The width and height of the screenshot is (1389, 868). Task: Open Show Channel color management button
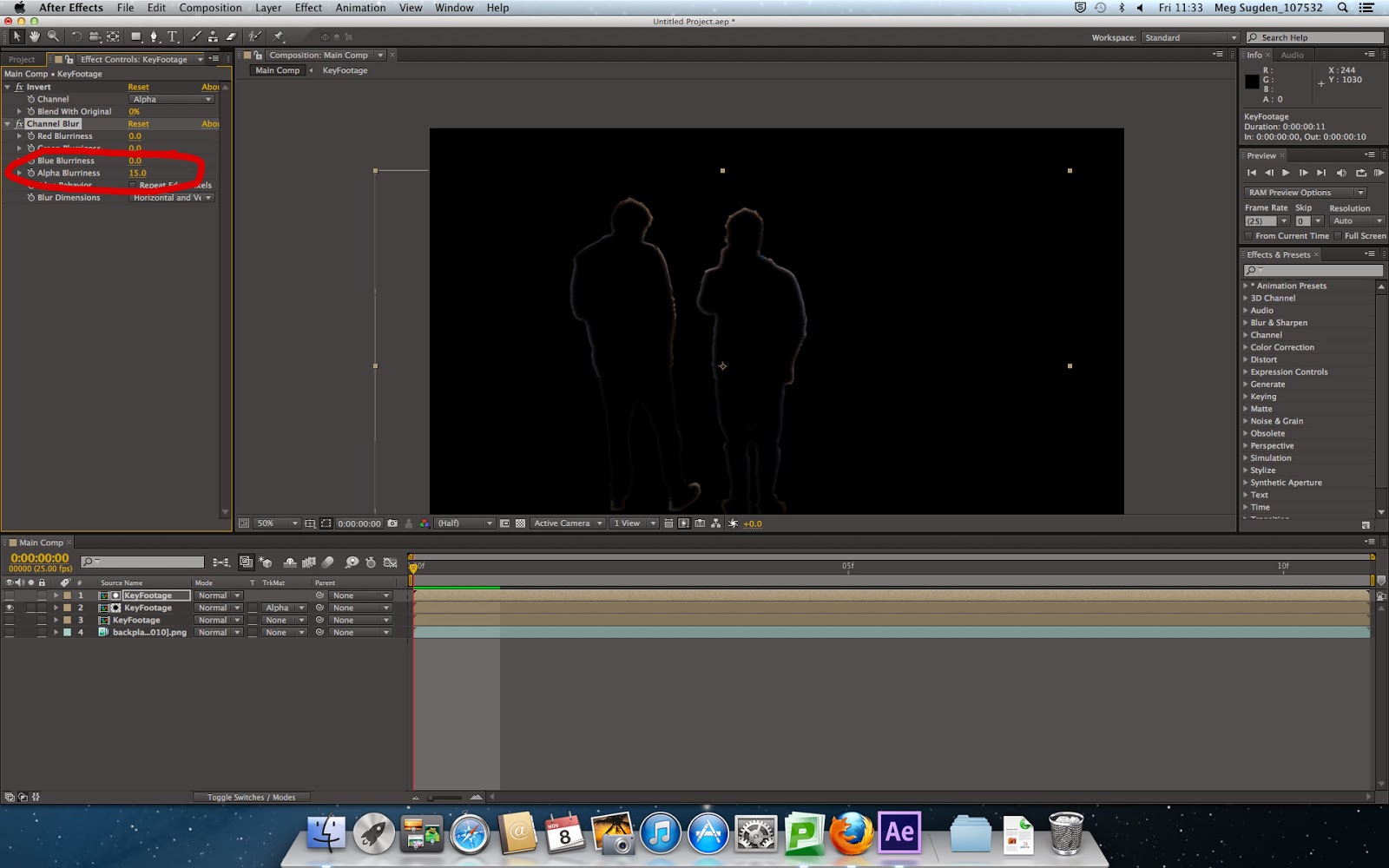425,523
